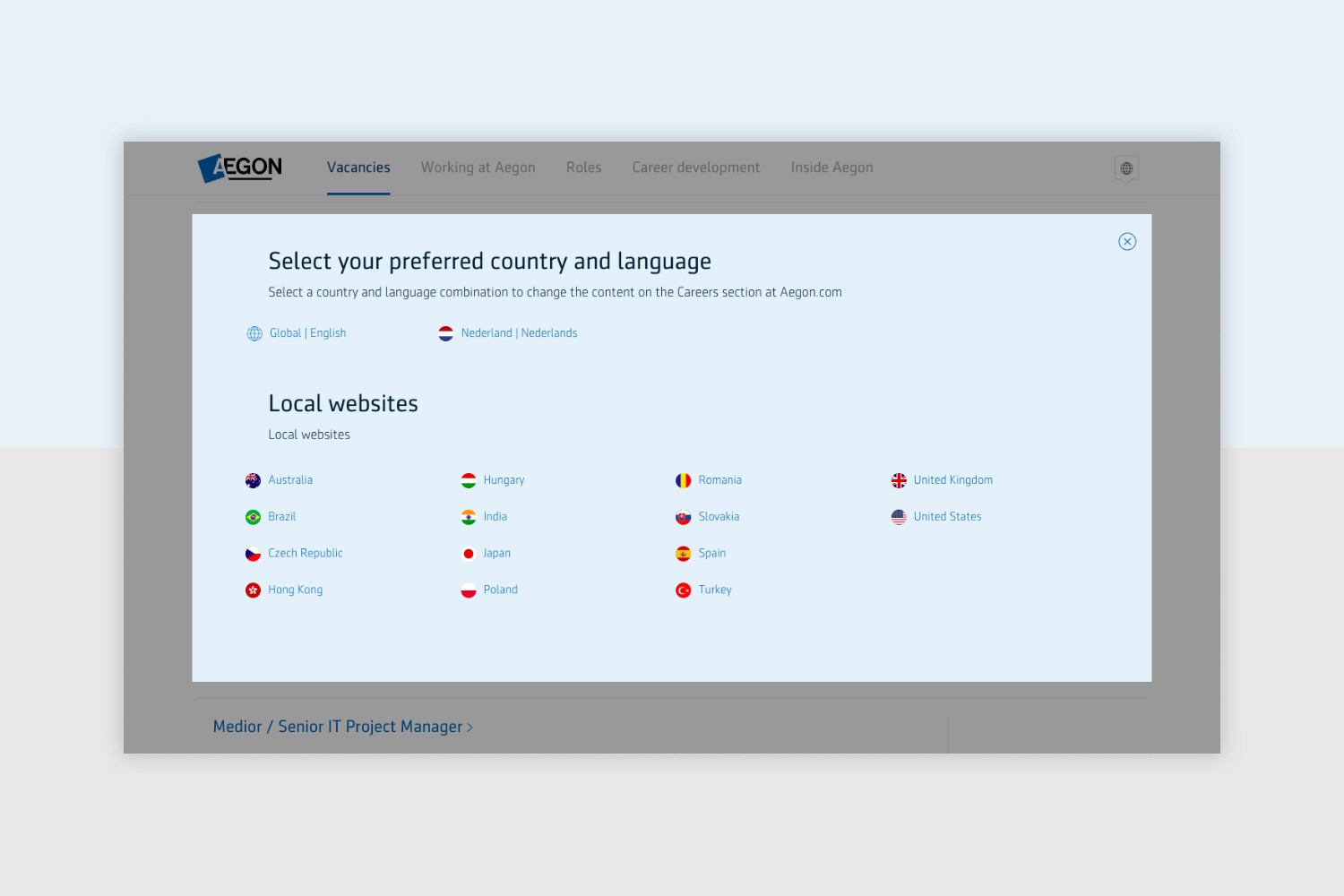Viewport: 1344px width, 896px height.
Task: Choose the Turkey text link
Action: point(715,590)
